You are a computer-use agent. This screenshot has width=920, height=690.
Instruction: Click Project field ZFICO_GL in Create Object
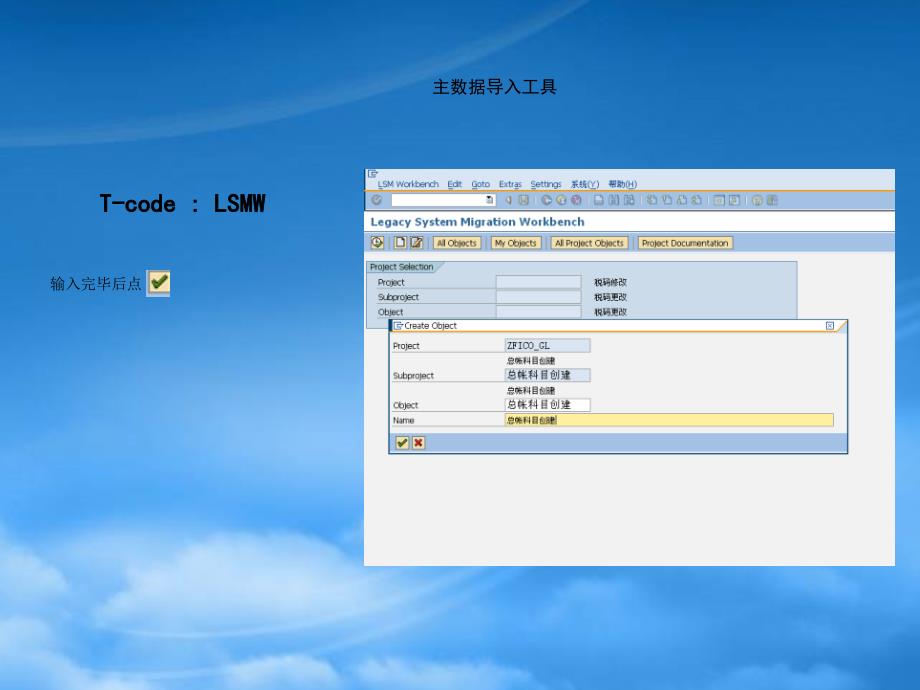[x=547, y=346]
